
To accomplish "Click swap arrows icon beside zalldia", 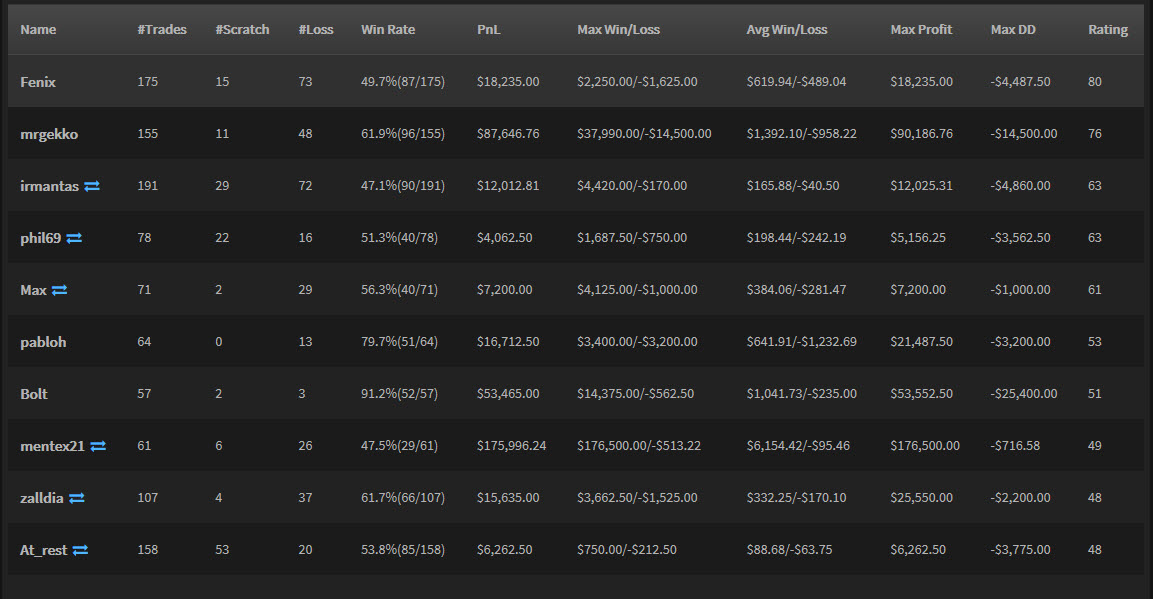I will pos(76,498).
